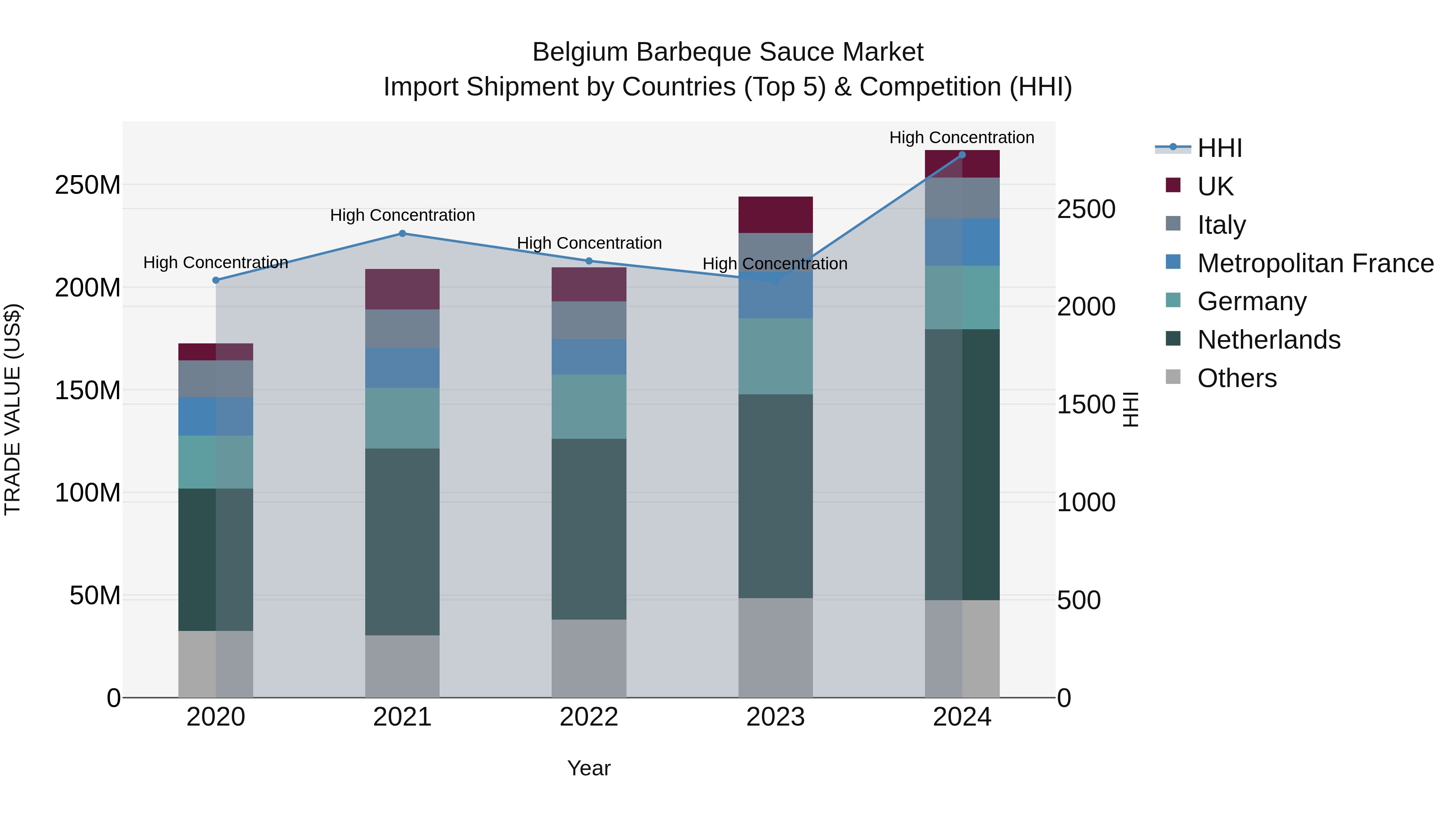The width and height of the screenshot is (1456, 819).
Task: Click the 150M trade value tick label
Action: pos(88,390)
